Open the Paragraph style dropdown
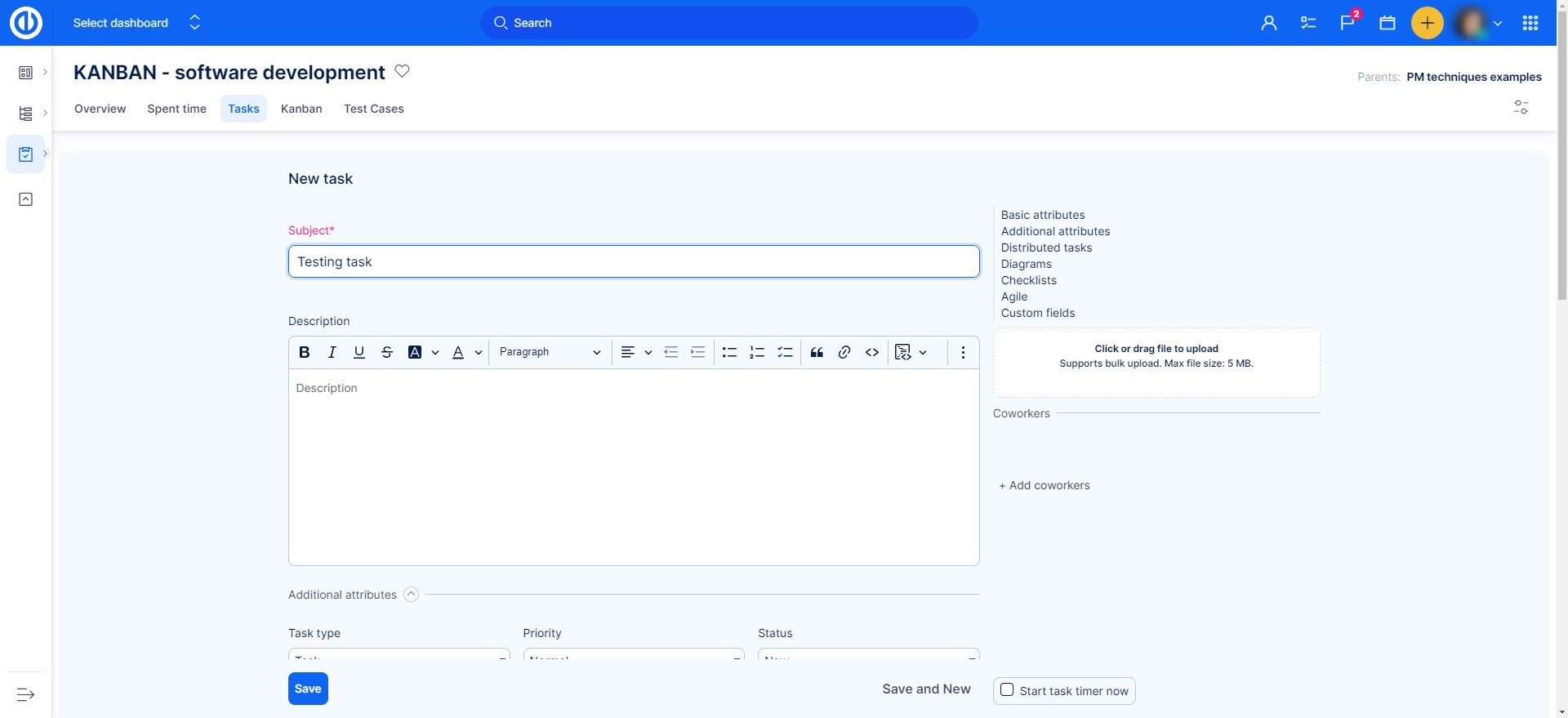Viewport: 1568px width, 718px height. pyautogui.click(x=550, y=352)
